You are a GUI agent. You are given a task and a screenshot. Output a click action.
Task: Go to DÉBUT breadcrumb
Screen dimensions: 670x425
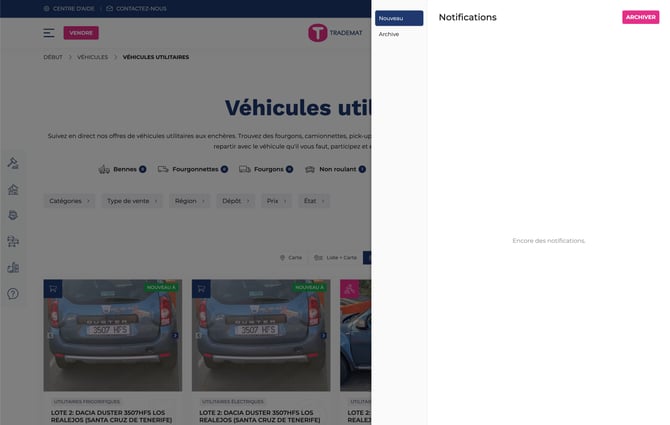coord(53,57)
